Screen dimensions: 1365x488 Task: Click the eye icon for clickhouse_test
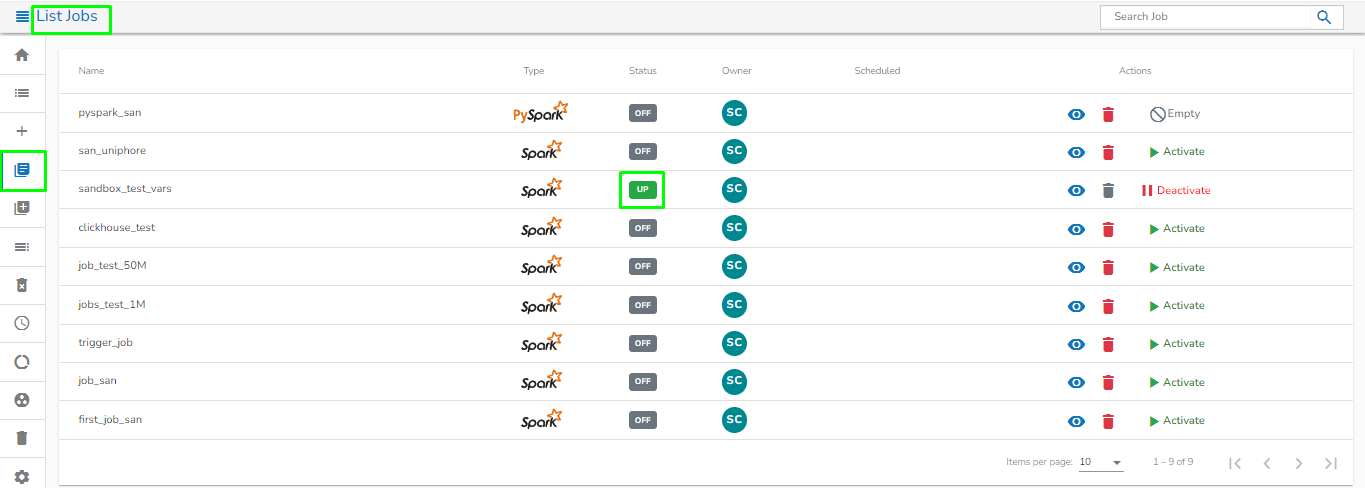(1076, 229)
